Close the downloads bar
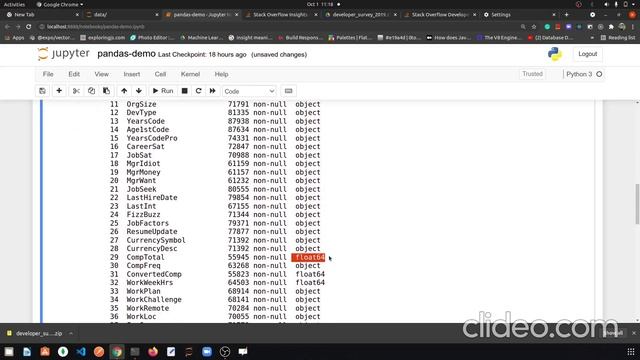The image size is (640, 360). point(634,333)
